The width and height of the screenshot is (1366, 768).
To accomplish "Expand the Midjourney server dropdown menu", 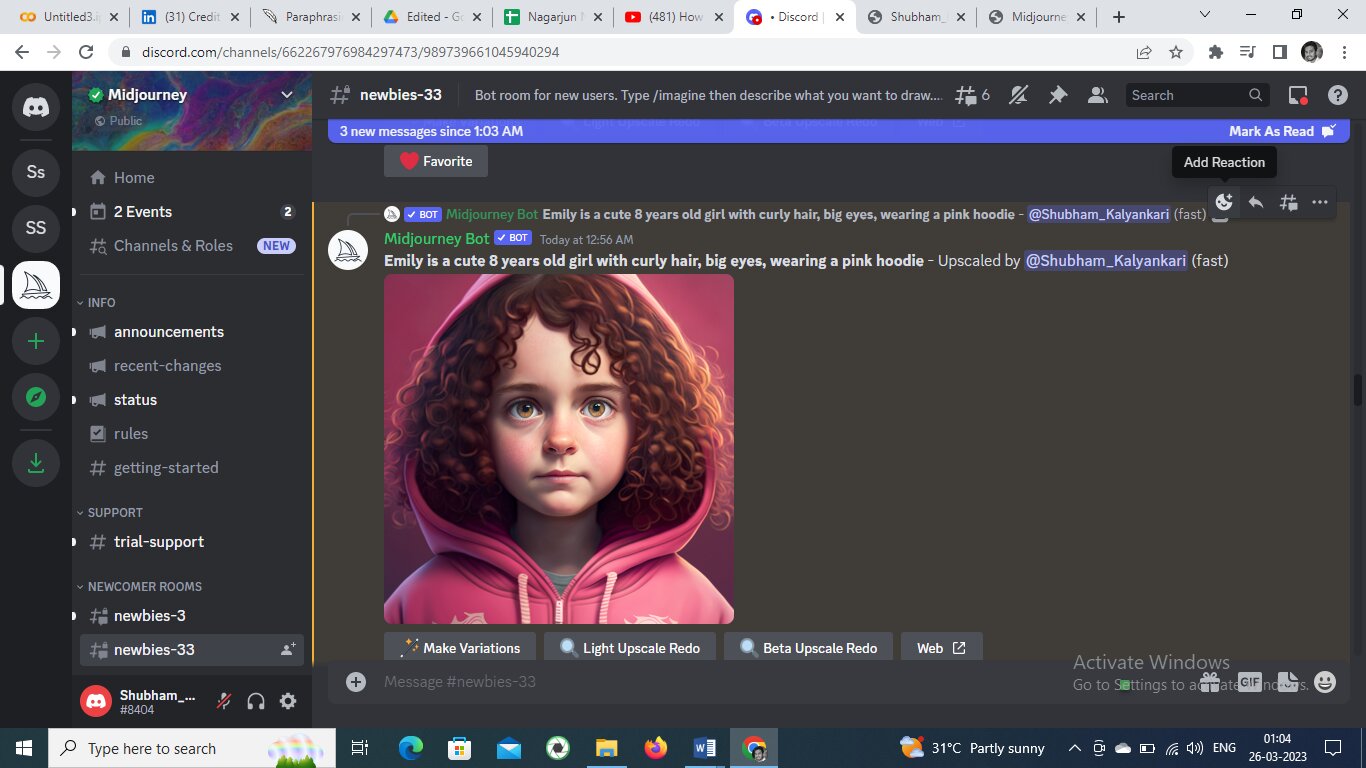I will (x=287, y=95).
